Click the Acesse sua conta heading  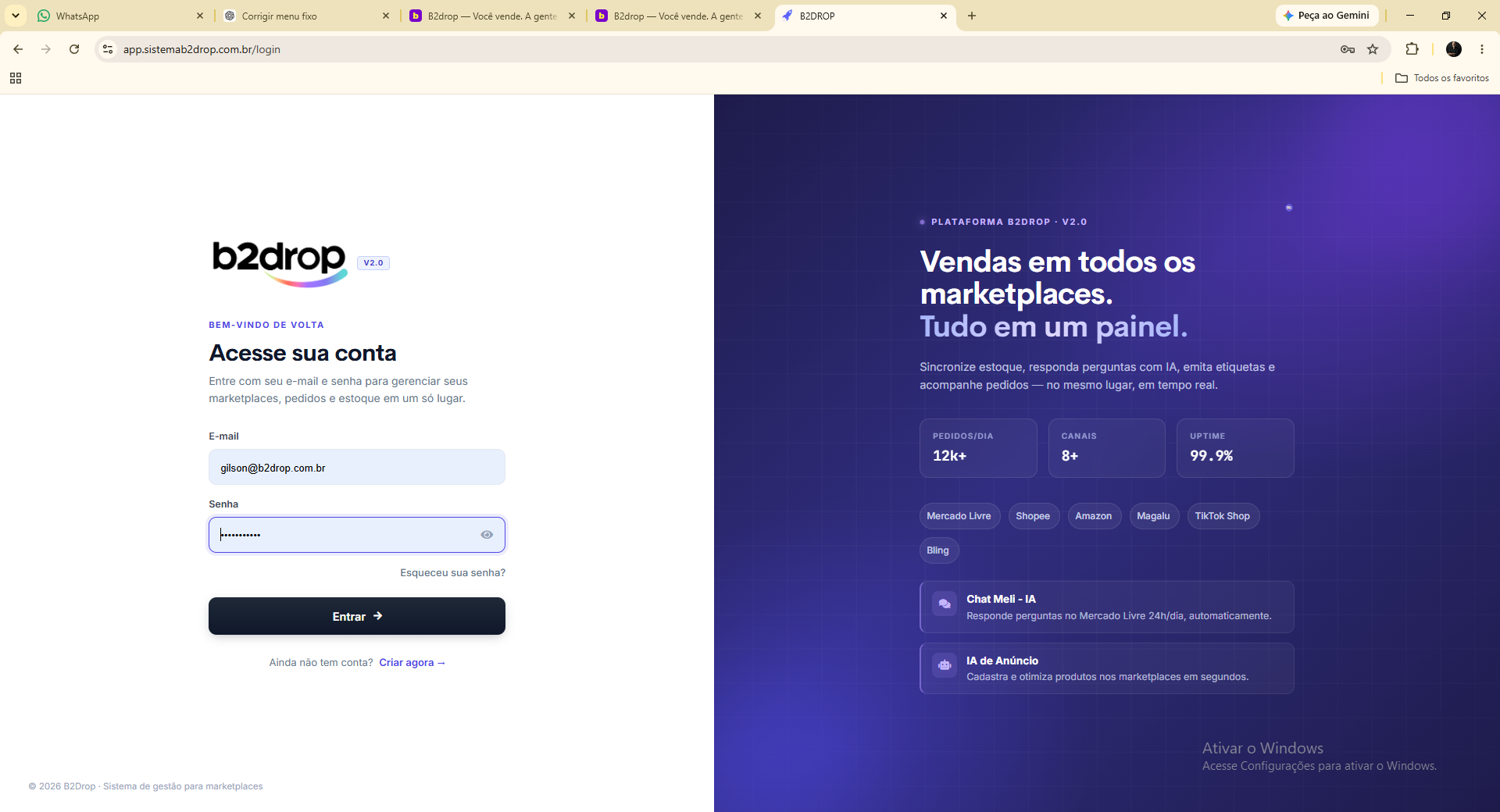click(303, 353)
